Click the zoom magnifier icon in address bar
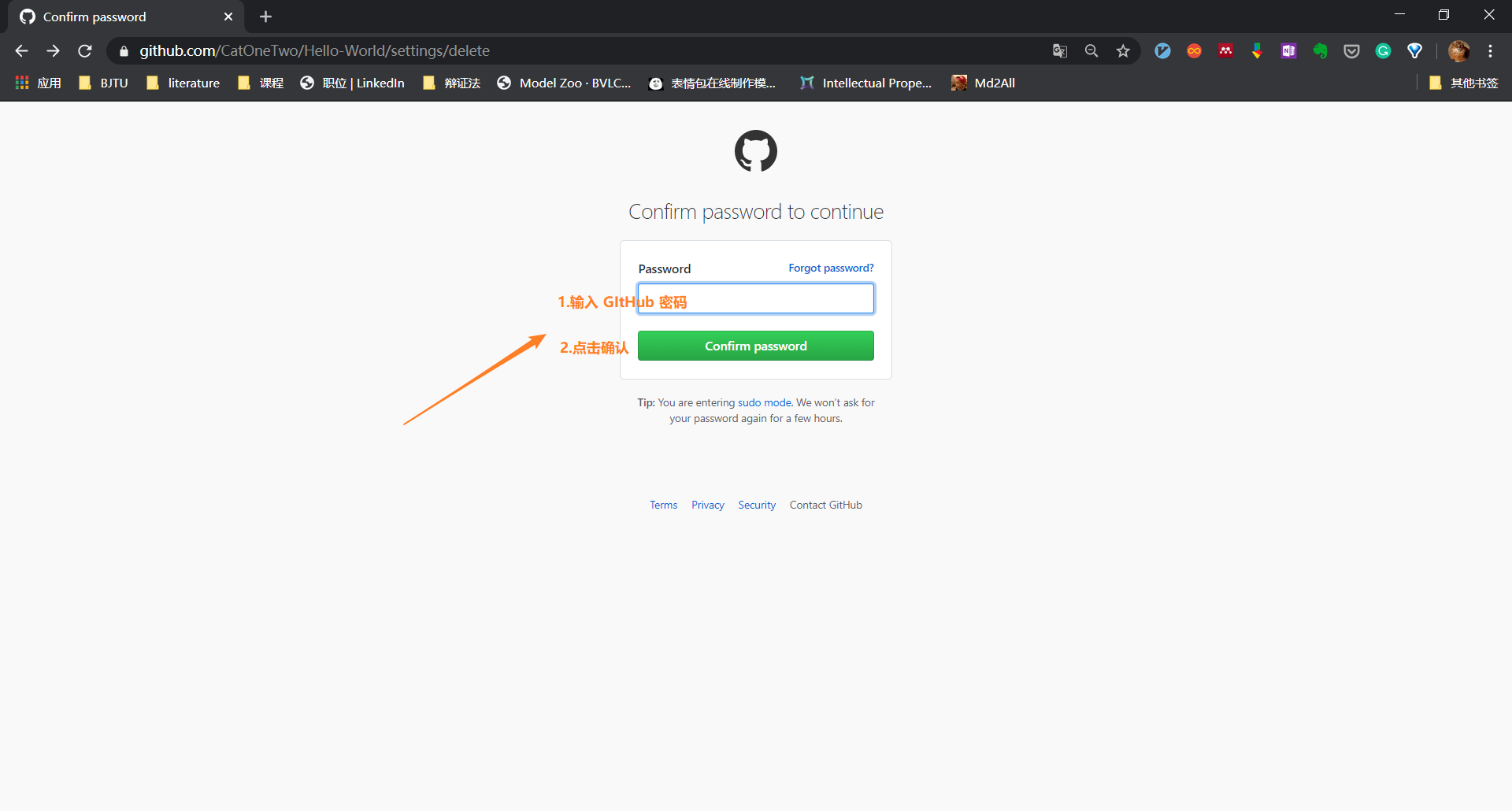Screen dimensions: 1512x811 [1091, 51]
